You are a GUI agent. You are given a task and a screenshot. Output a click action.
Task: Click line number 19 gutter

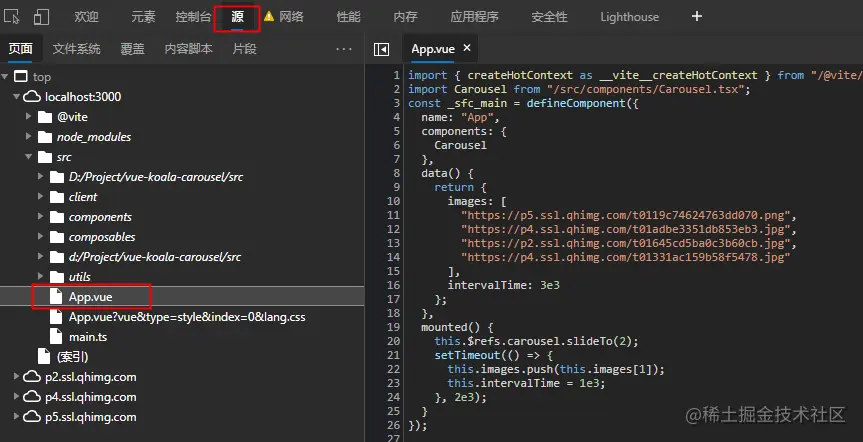pyautogui.click(x=394, y=327)
